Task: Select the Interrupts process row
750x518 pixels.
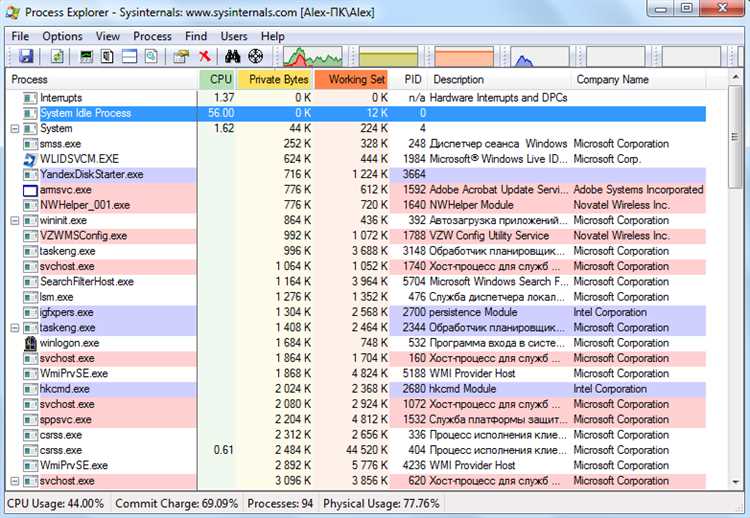Action: tap(356, 98)
